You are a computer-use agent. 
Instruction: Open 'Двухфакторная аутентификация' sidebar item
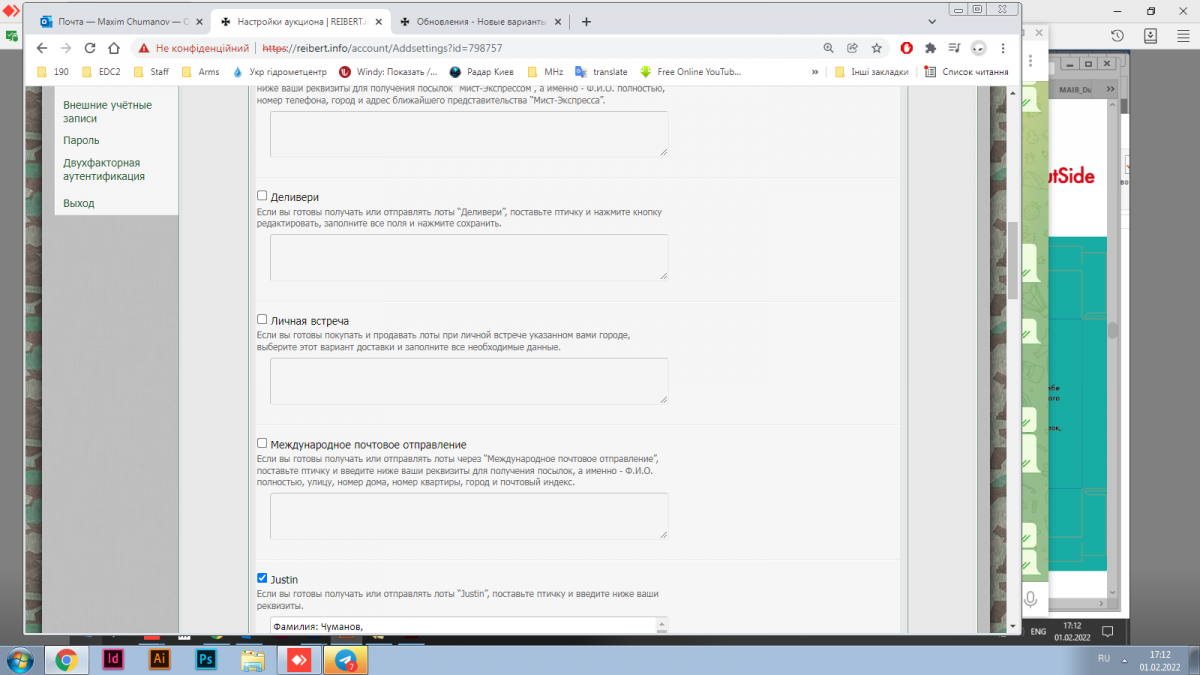click(104, 169)
